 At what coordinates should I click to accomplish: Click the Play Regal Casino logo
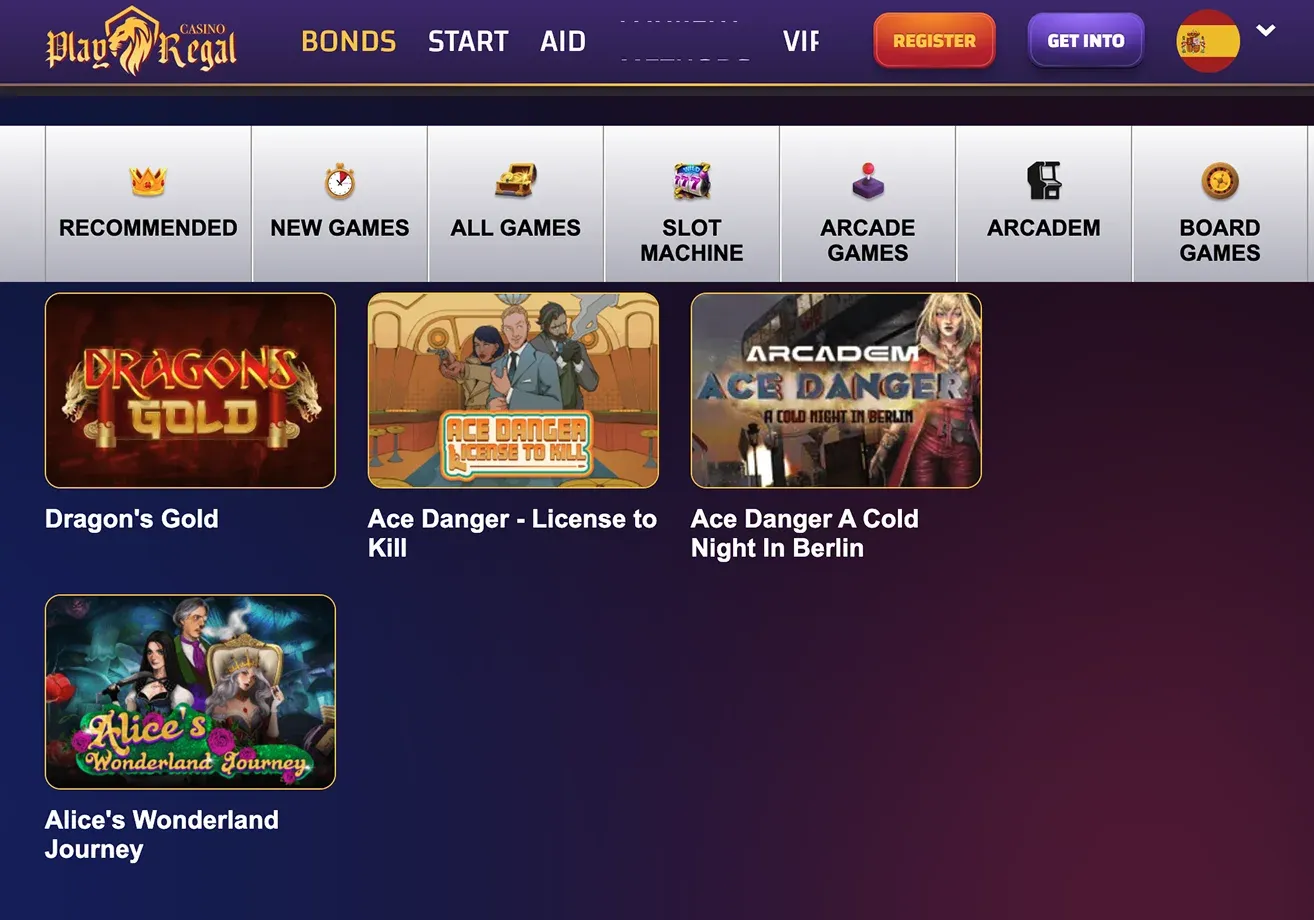[141, 41]
